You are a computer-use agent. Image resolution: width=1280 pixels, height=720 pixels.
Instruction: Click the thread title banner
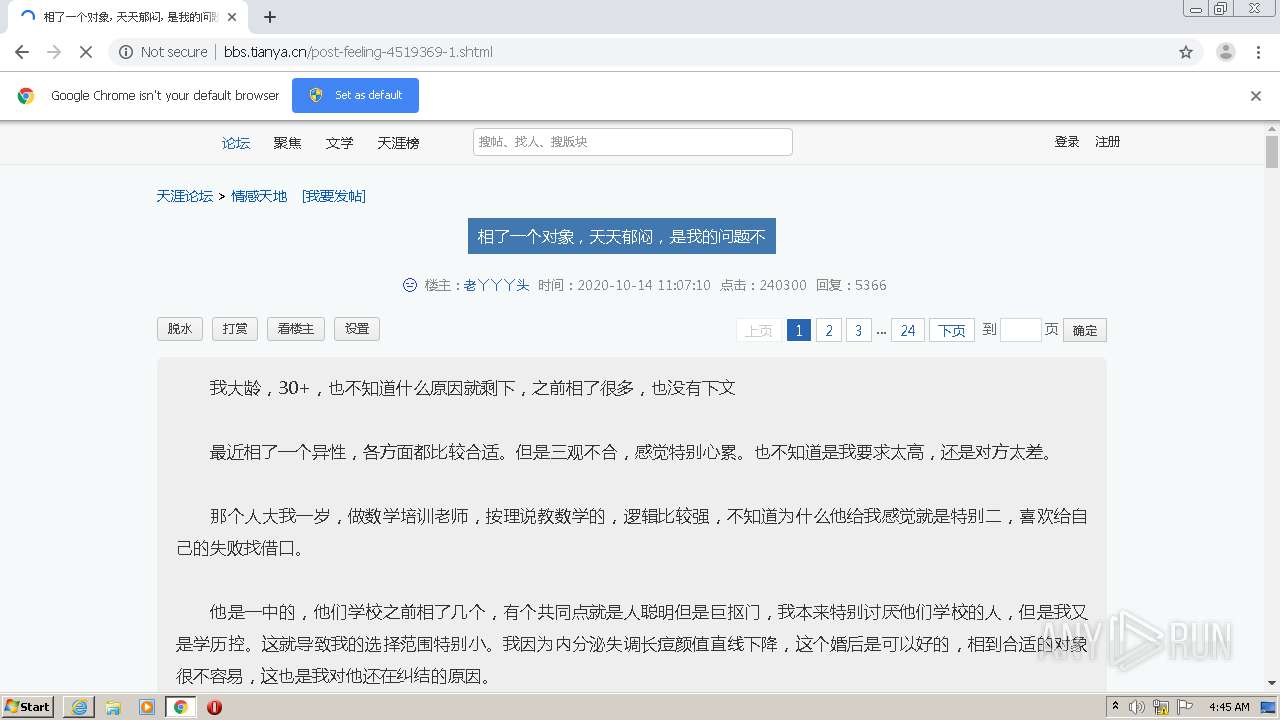(622, 236)
